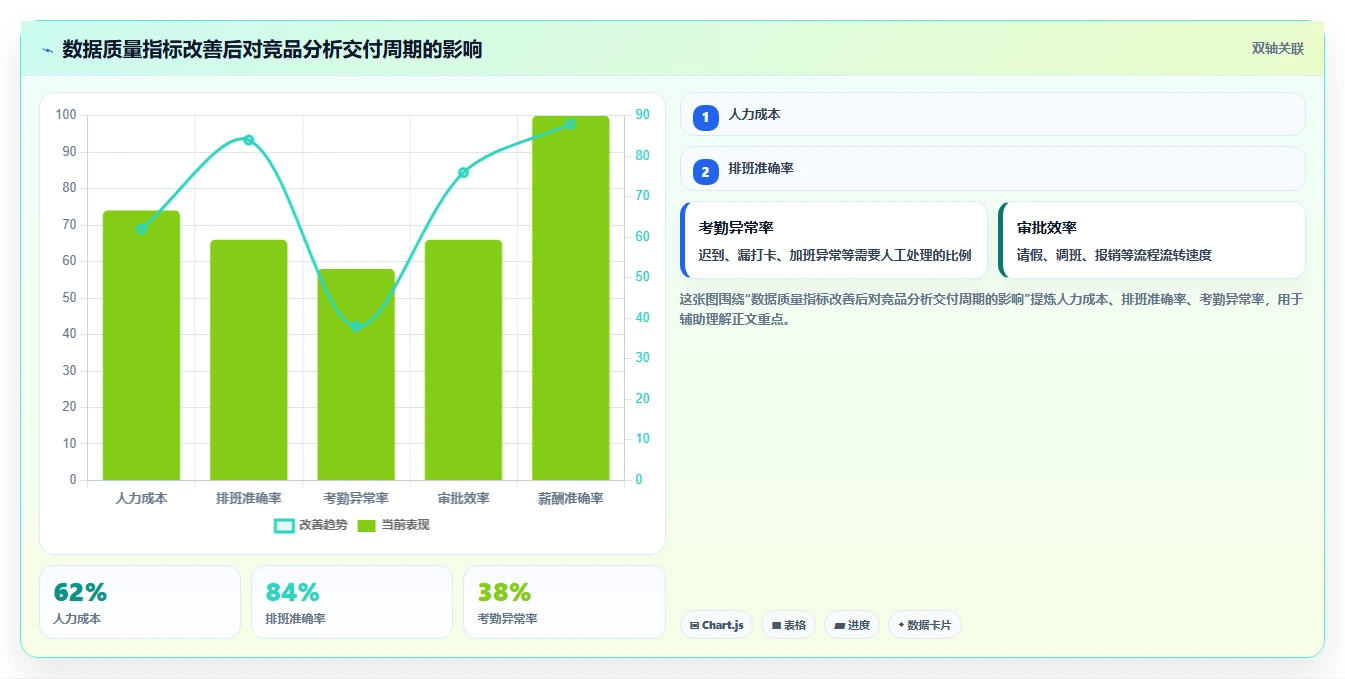
Task: Click the icon inside 表格 tag
Action: pos(776,625)
